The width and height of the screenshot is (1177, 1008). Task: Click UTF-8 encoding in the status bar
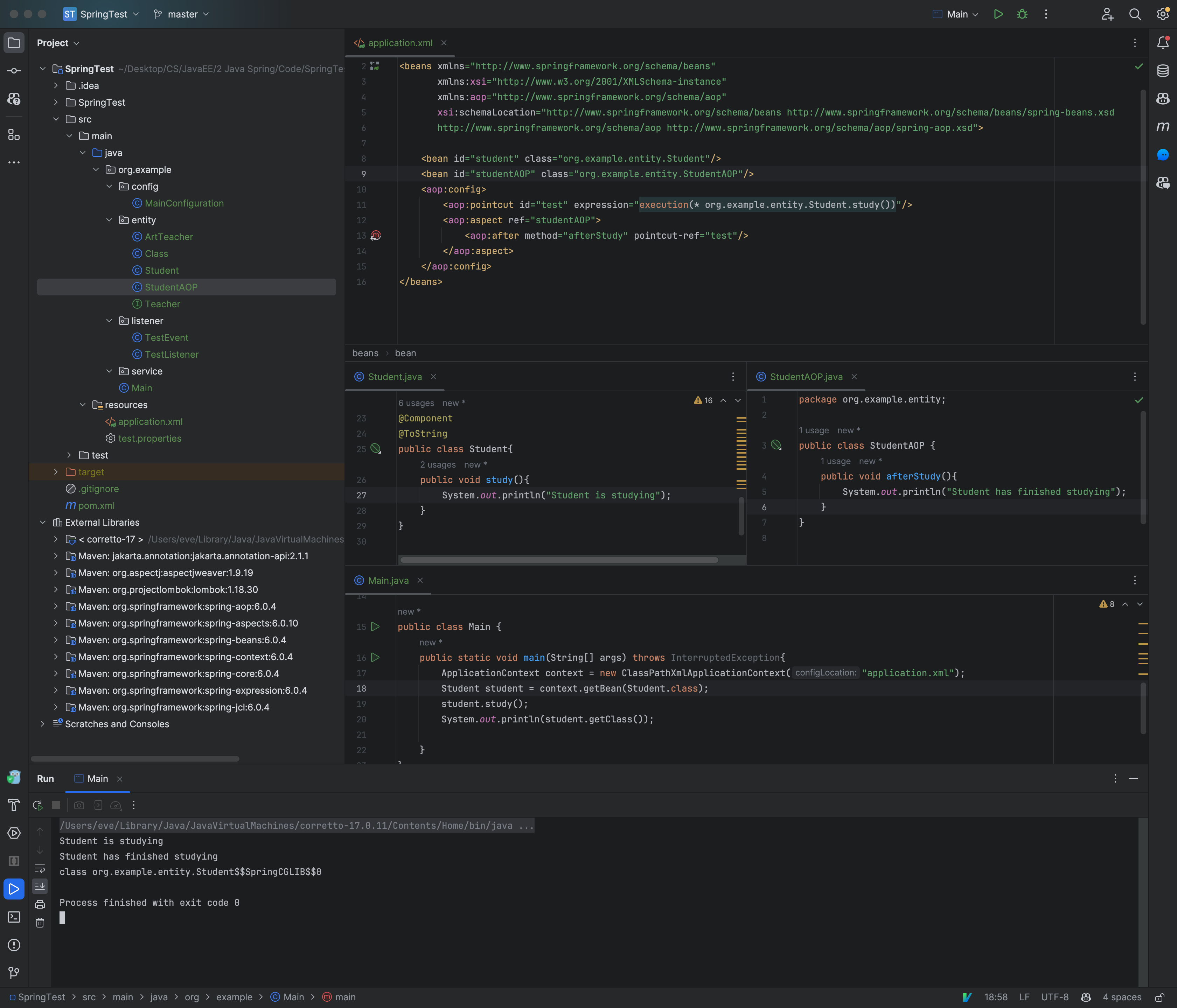click(1054, 997)
